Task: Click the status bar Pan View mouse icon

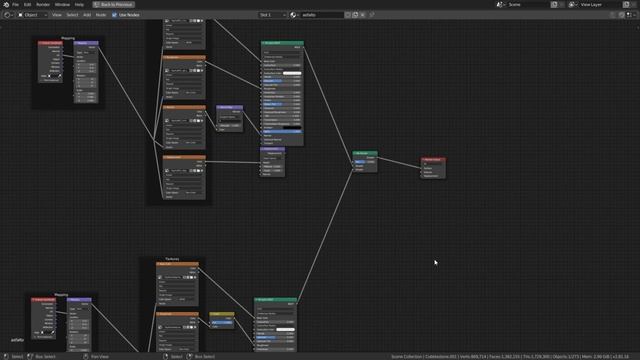Action: tap(85, 356)
